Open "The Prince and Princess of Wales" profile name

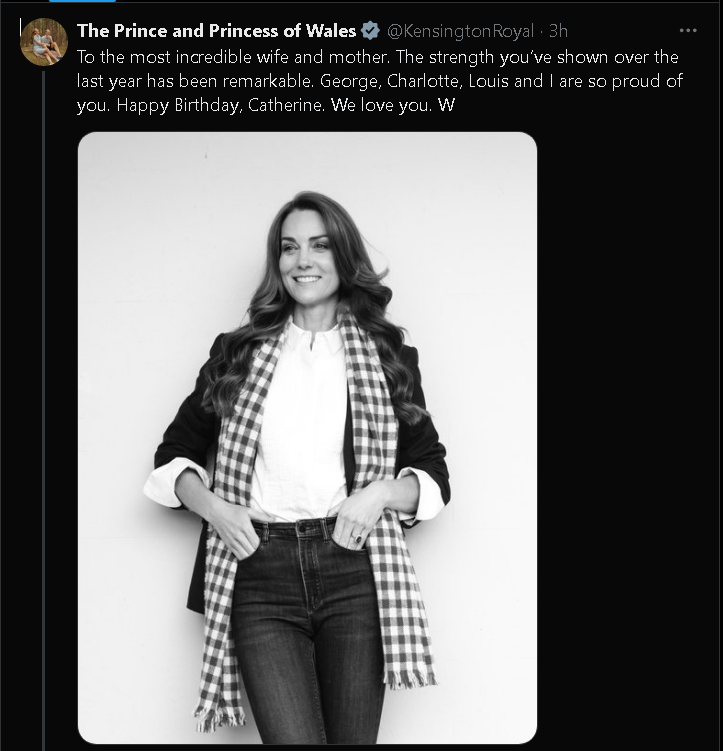(216, 31)
